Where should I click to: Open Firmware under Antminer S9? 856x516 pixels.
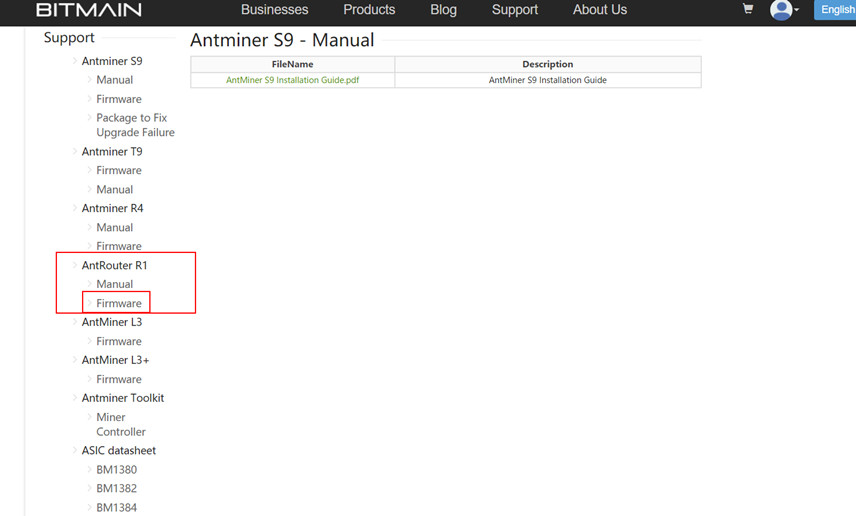(119, 99)
